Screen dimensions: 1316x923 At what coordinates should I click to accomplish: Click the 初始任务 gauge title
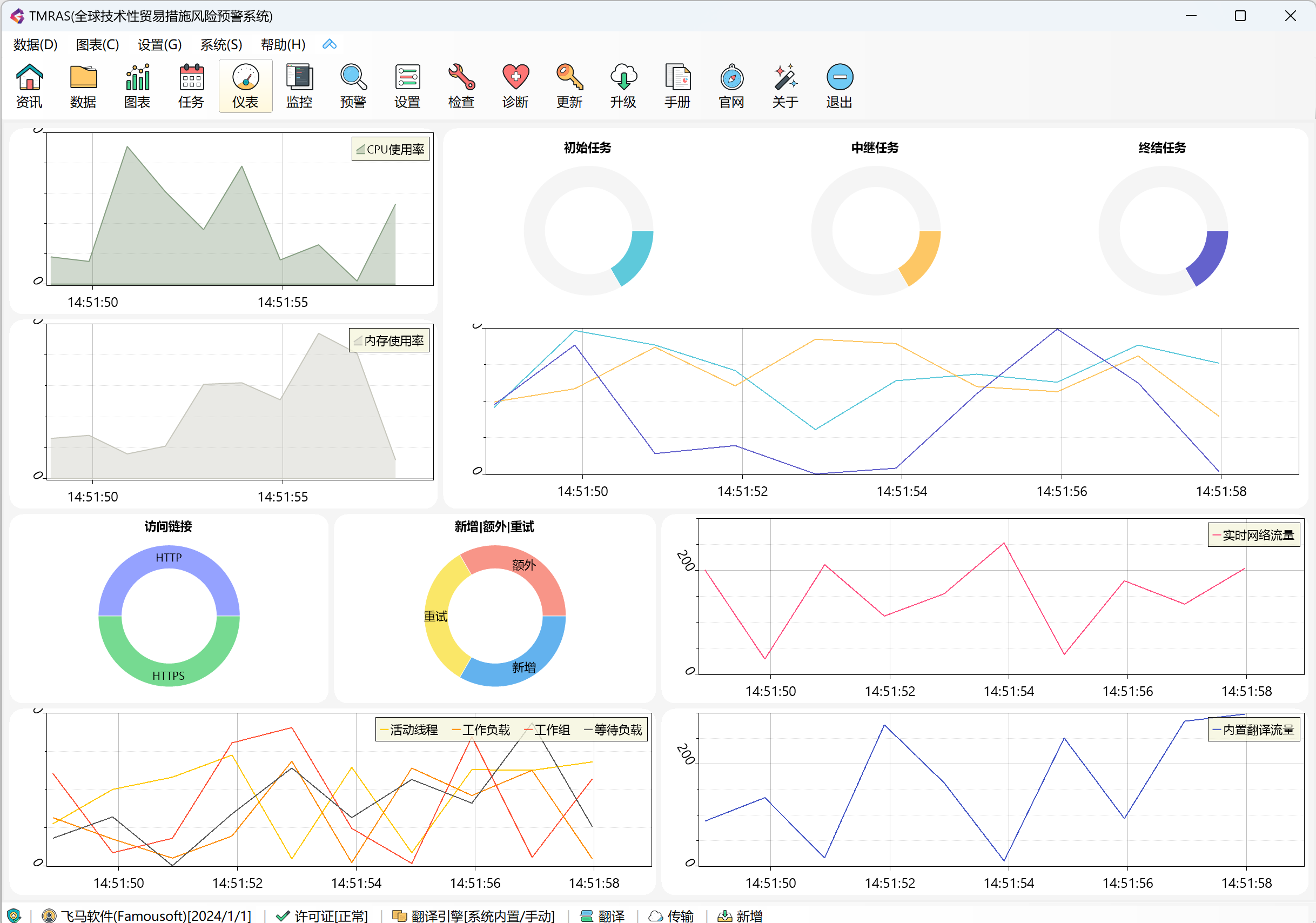coord(588,148)
